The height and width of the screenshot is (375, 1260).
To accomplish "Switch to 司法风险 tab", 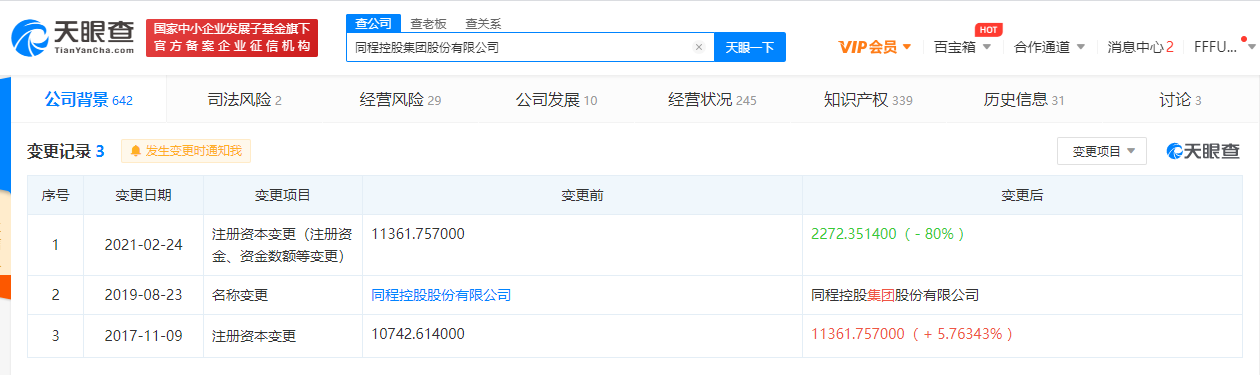I will [x=244, y=99].
